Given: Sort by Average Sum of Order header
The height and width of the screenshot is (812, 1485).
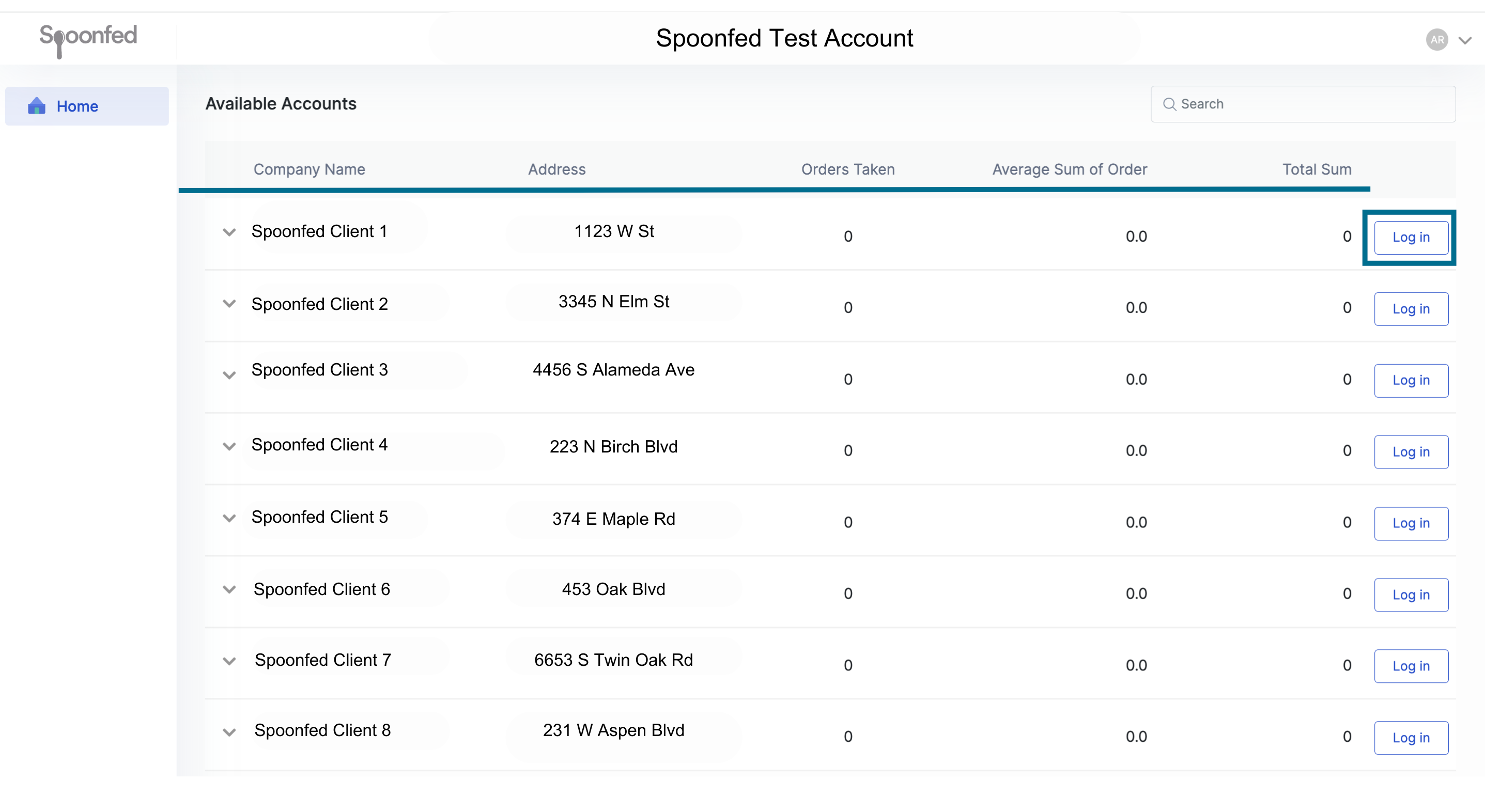Looking at the screenshot, I should (x=1070, y=169).
